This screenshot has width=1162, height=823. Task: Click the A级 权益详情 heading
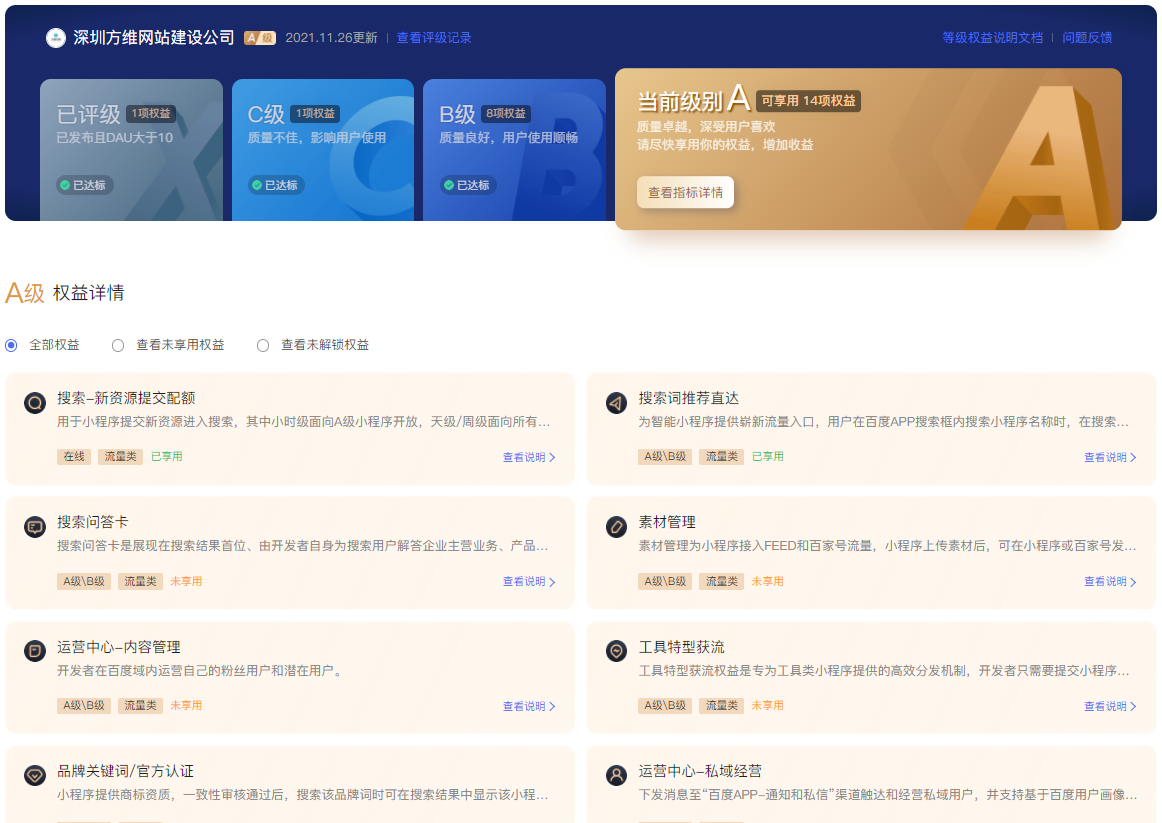[64, 293]
